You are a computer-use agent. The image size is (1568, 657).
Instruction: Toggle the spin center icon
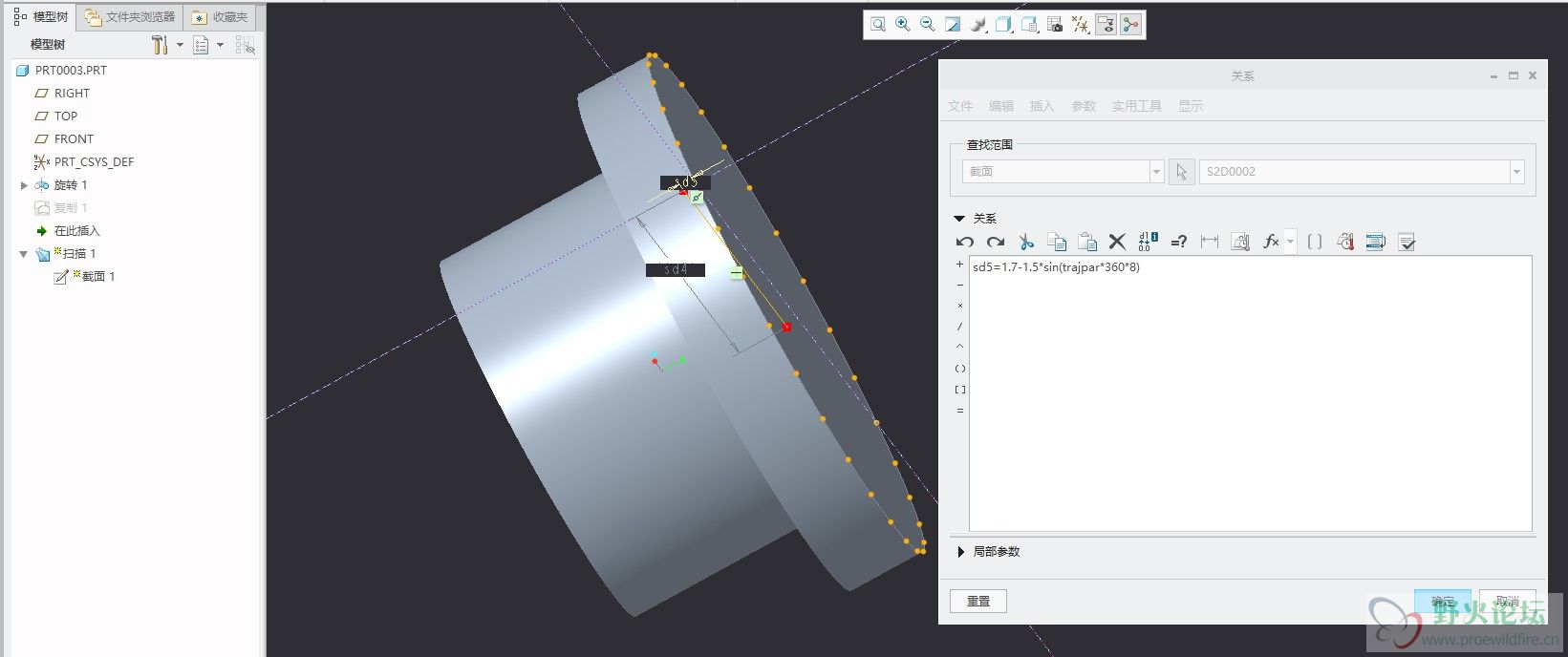tap(1131, 25)
